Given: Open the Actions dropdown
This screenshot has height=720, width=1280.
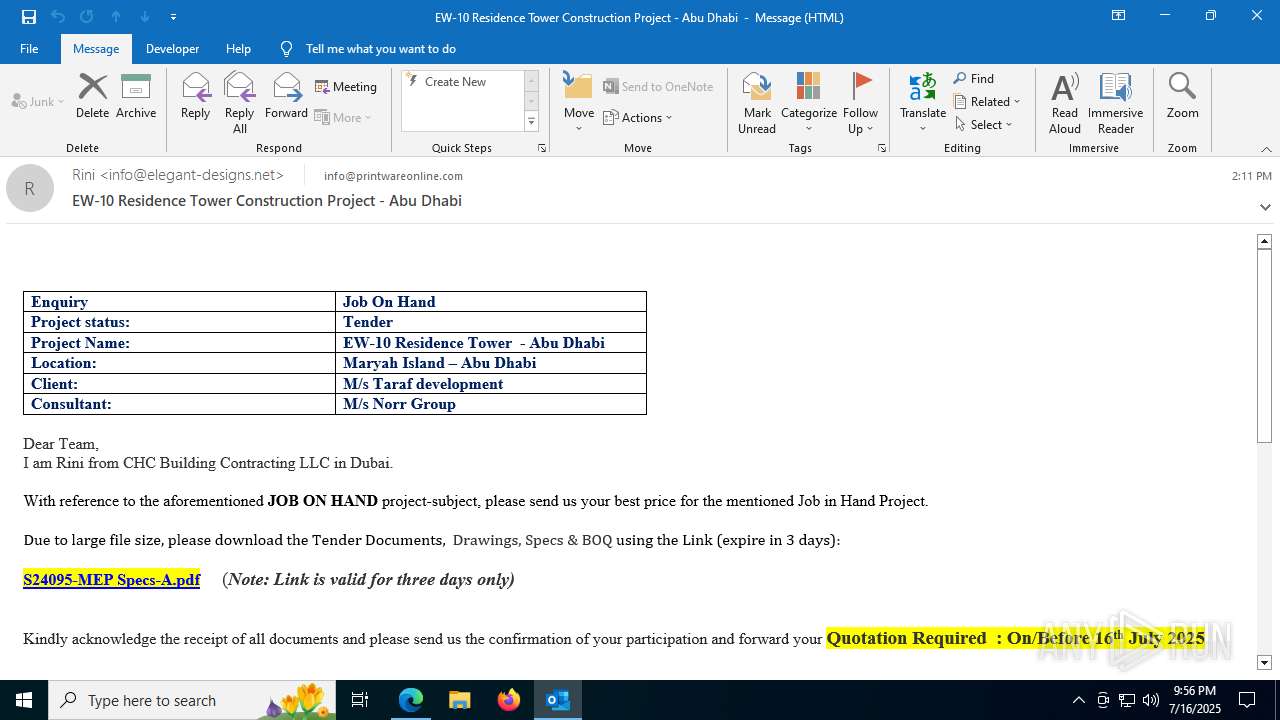Looking at the screenshot, I should tap(638, 118).
